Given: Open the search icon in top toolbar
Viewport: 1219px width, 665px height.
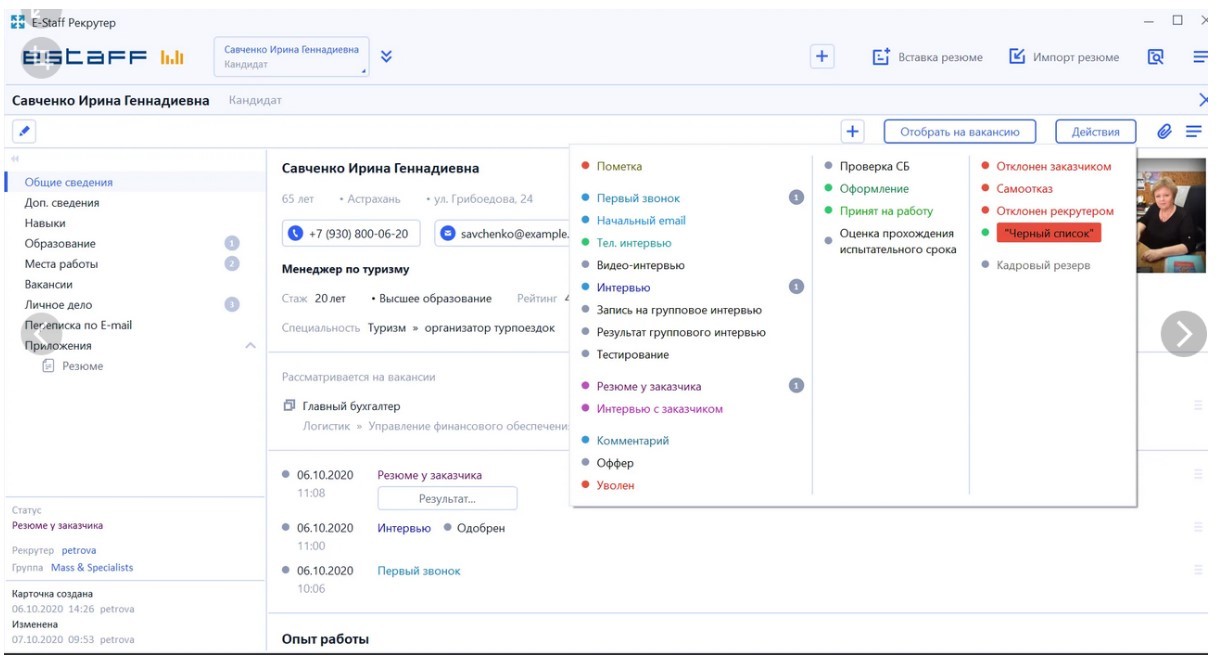Looking at the screenshot, I should click(x=1155, y=57).
